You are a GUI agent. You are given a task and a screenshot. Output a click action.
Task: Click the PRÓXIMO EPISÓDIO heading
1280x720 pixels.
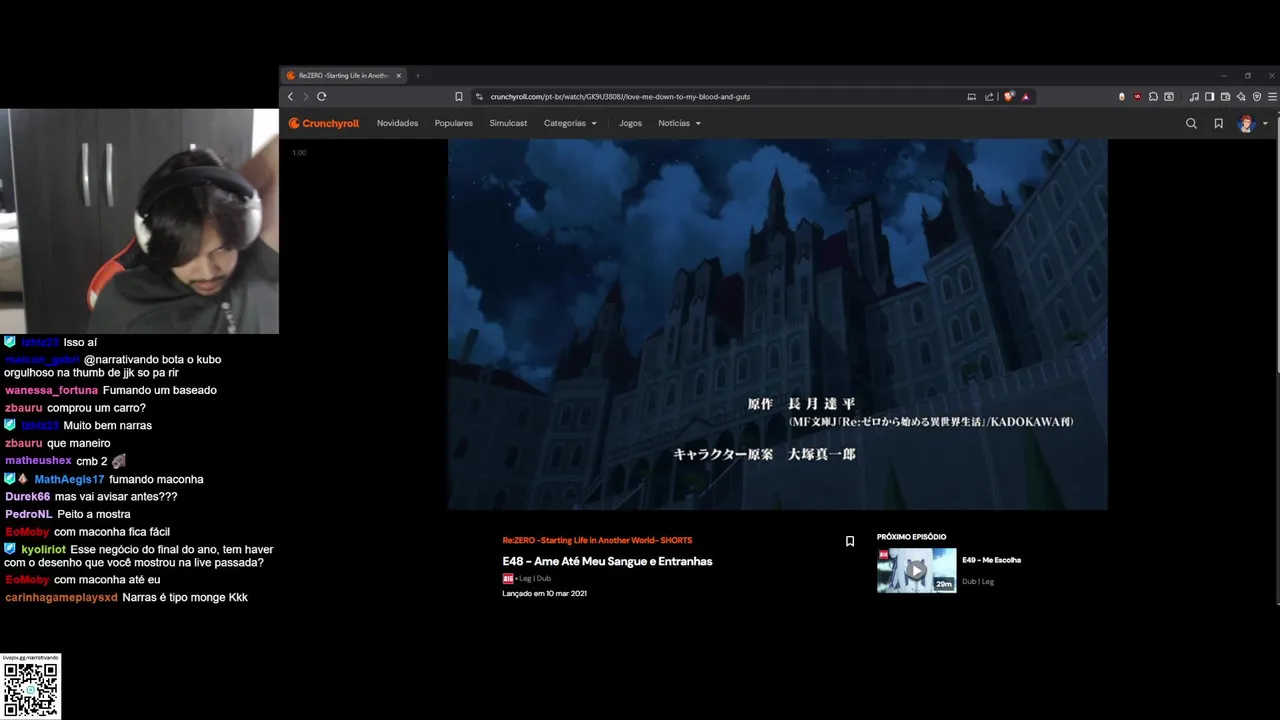pyautogui.click(x=911, y=537)
